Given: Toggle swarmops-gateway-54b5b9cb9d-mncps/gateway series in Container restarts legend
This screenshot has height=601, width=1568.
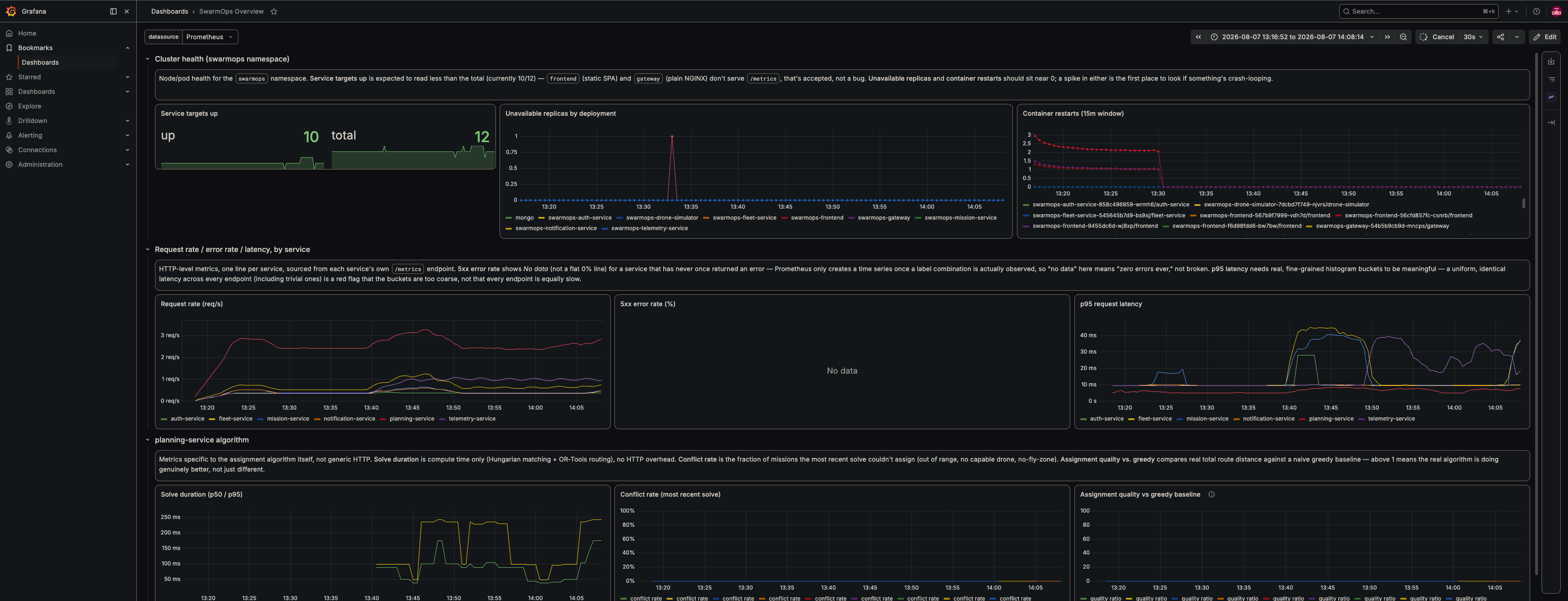Looking at the screenshot, I should 1382,226.
